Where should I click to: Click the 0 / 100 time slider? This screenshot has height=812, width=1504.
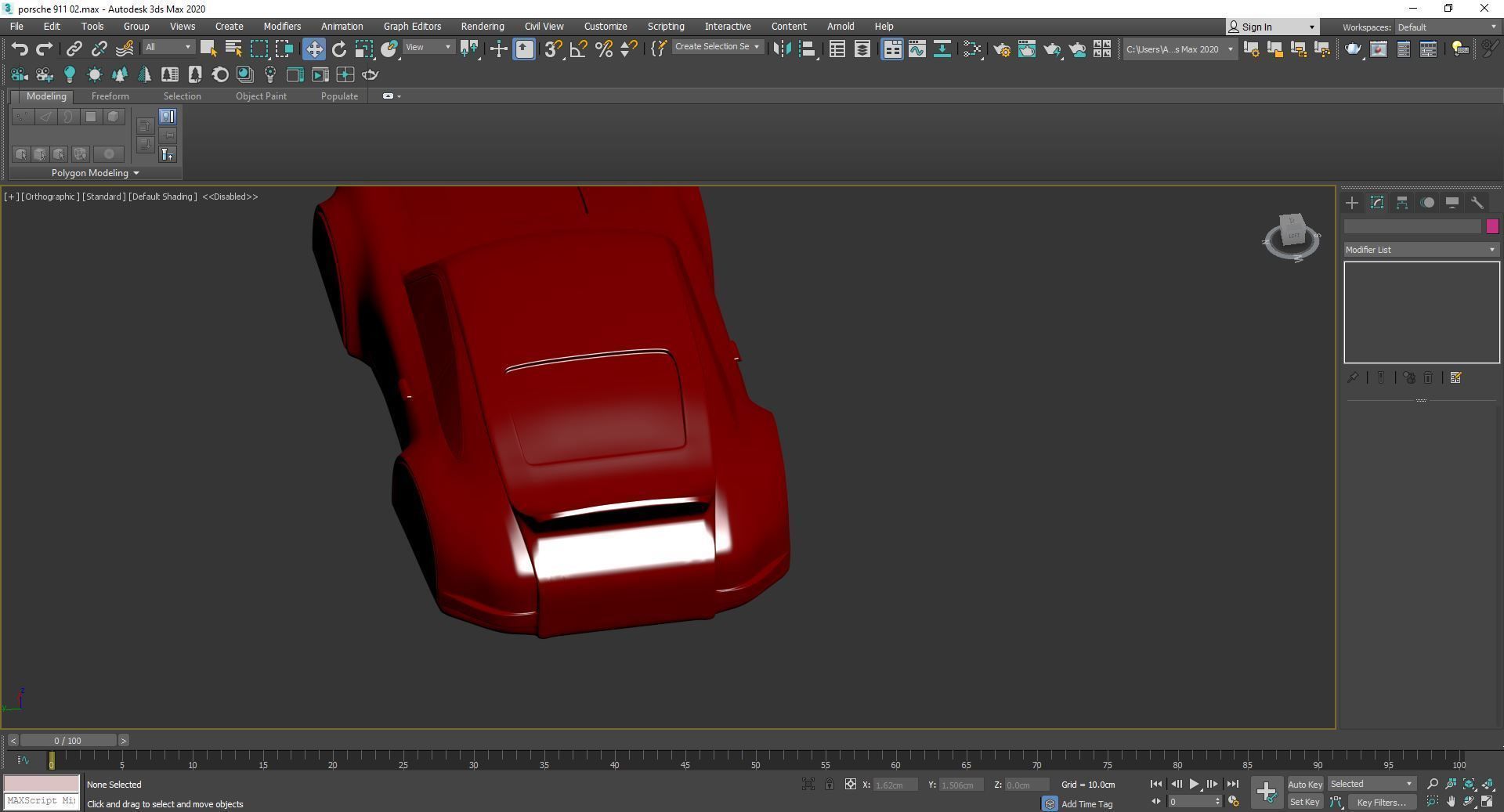[x=68, y=740]
